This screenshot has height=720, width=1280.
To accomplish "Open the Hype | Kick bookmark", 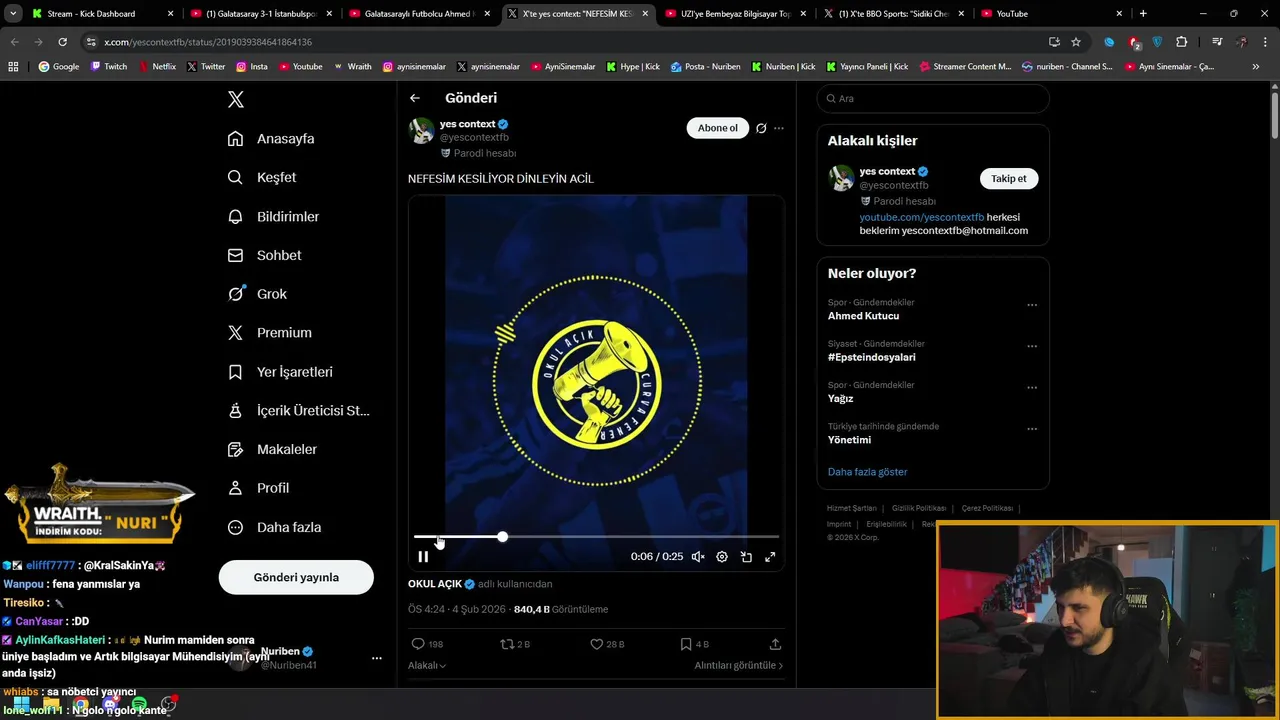I will click(633, 66).
